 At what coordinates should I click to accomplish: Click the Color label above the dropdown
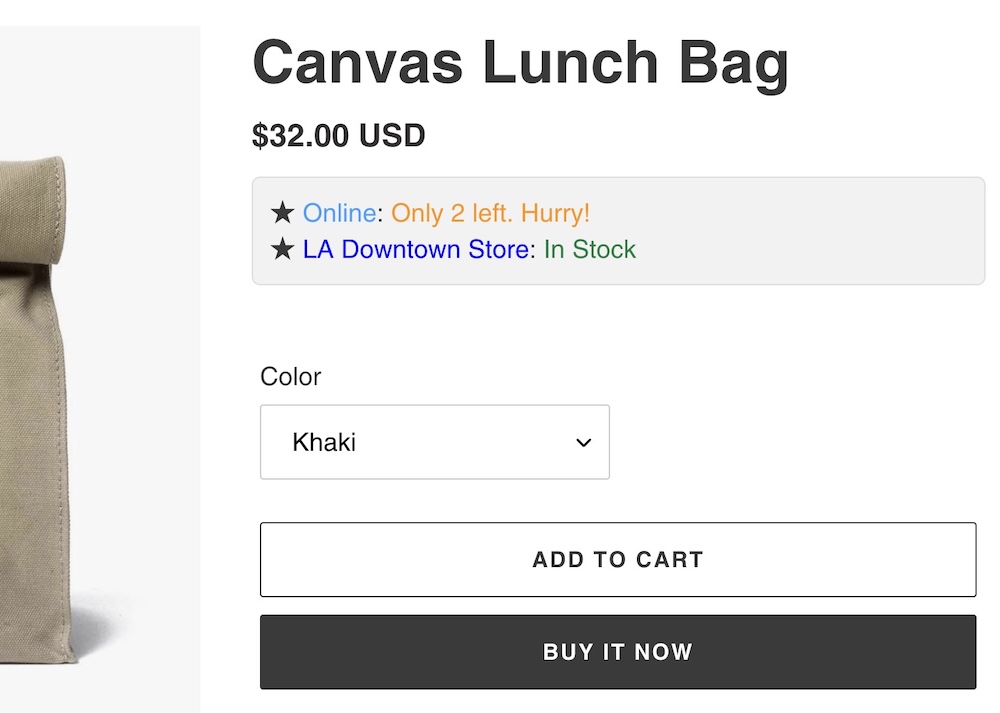(290, 377)
